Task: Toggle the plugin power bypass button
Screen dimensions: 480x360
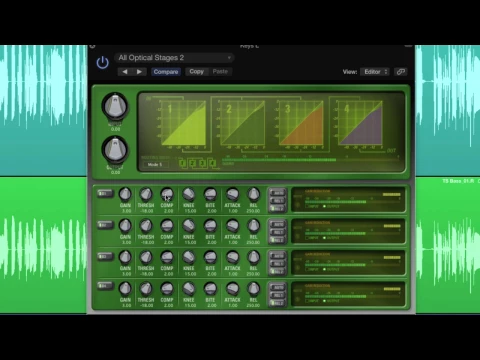Action: click(102, 63)
